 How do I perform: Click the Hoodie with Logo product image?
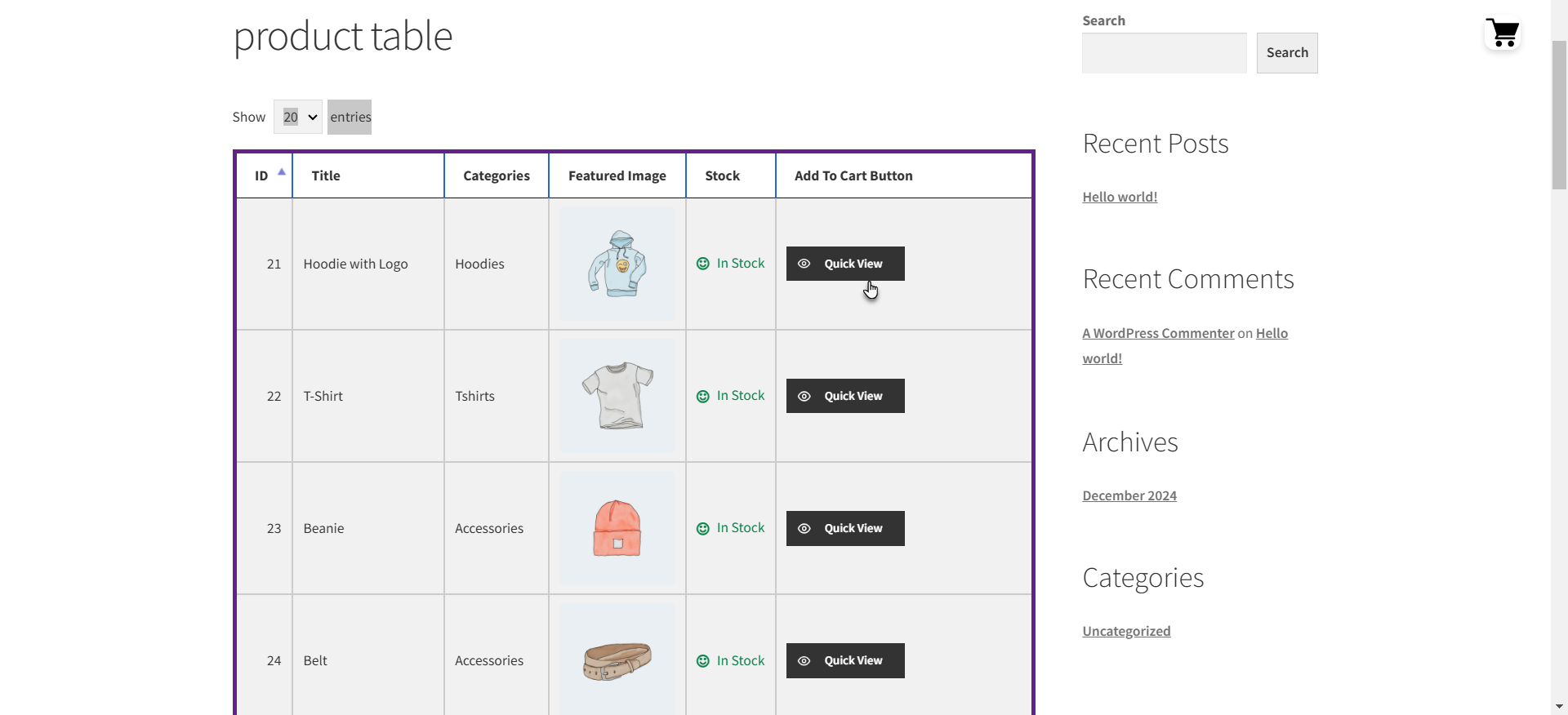tap(617, 264)
